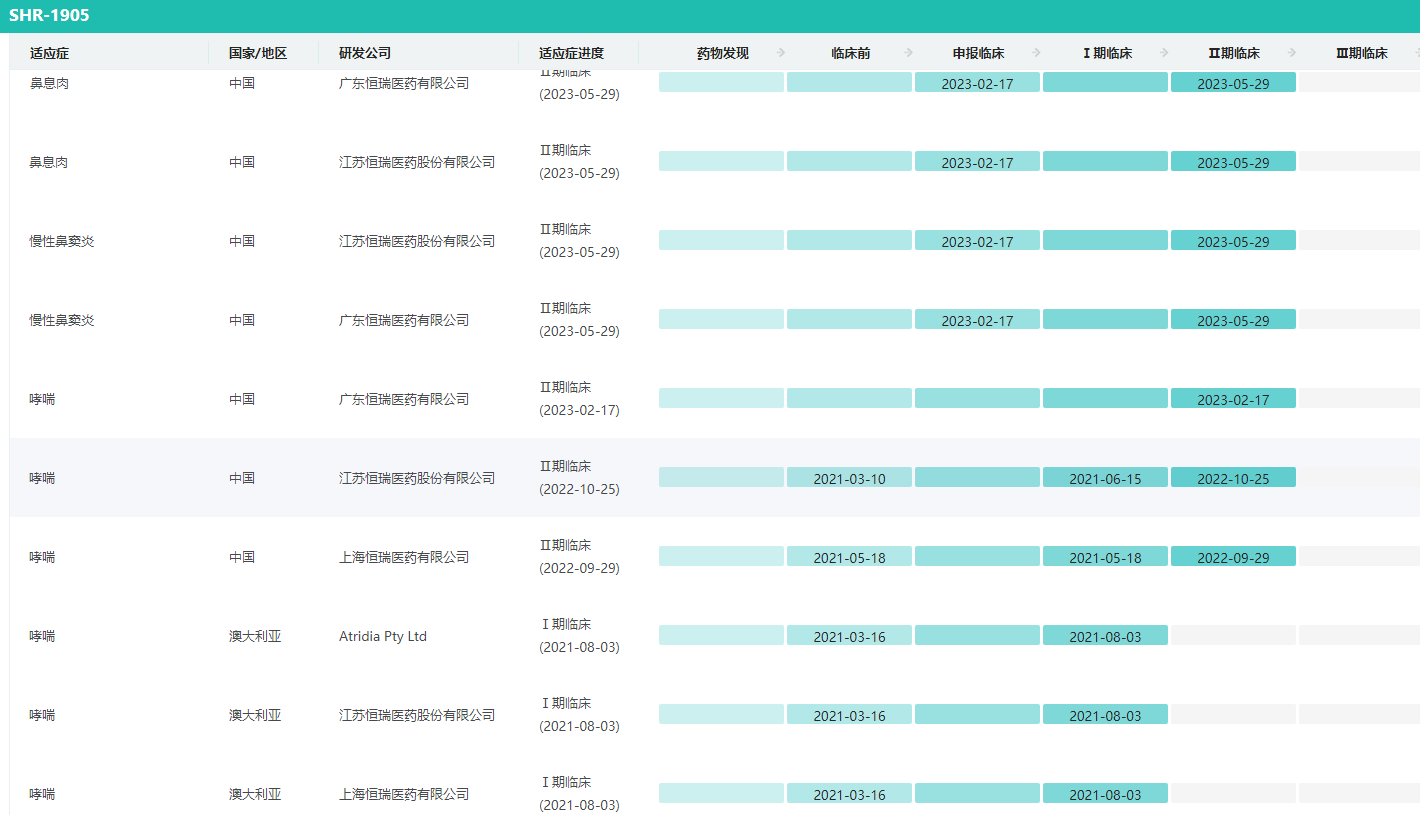Screen dimensions: 1420x815
Task: Click the arrow icon after 药物发现 header
Action: point(781,53)
